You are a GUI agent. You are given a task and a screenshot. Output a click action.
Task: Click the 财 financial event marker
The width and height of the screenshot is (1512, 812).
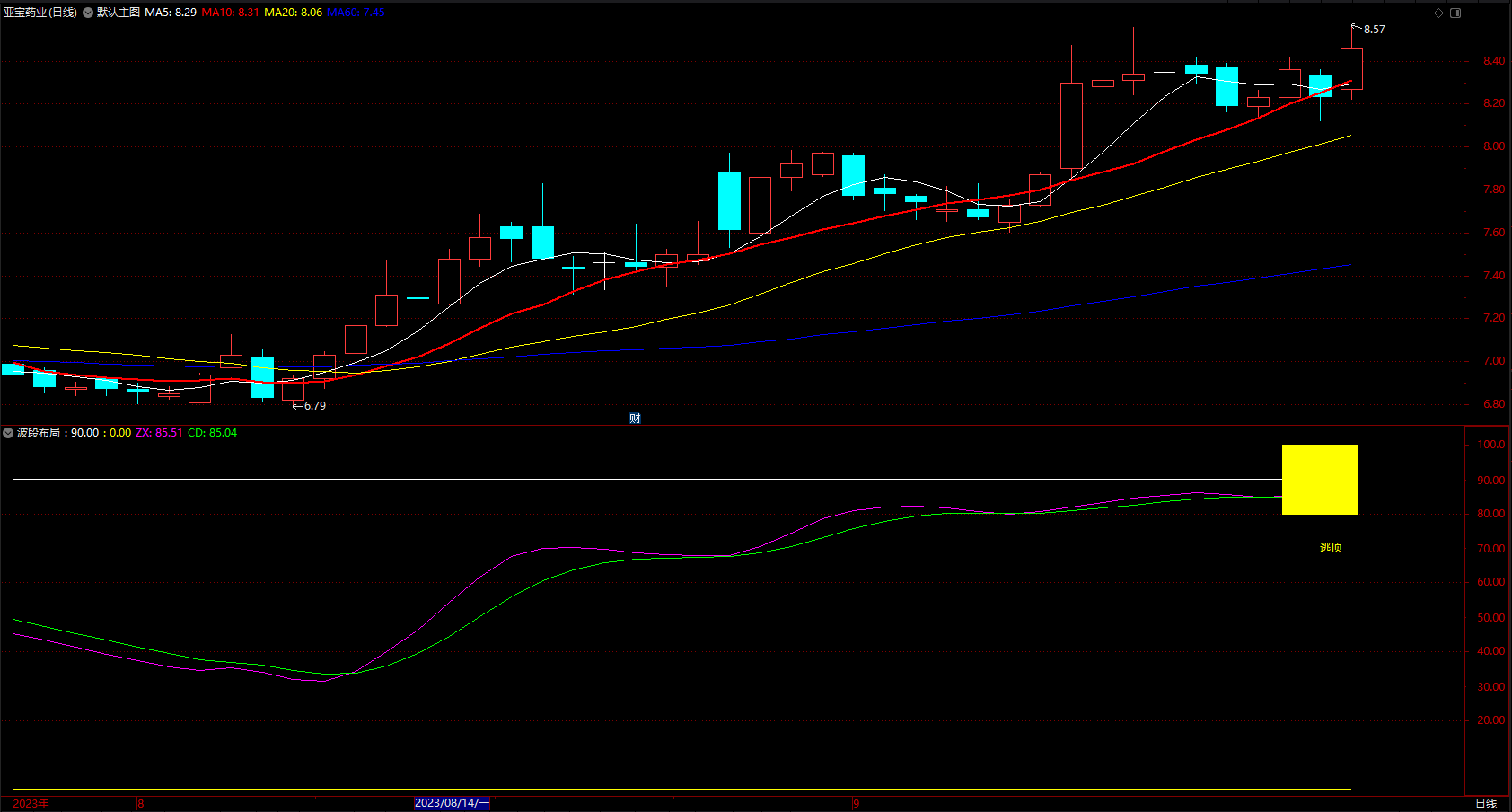(635, 419)
